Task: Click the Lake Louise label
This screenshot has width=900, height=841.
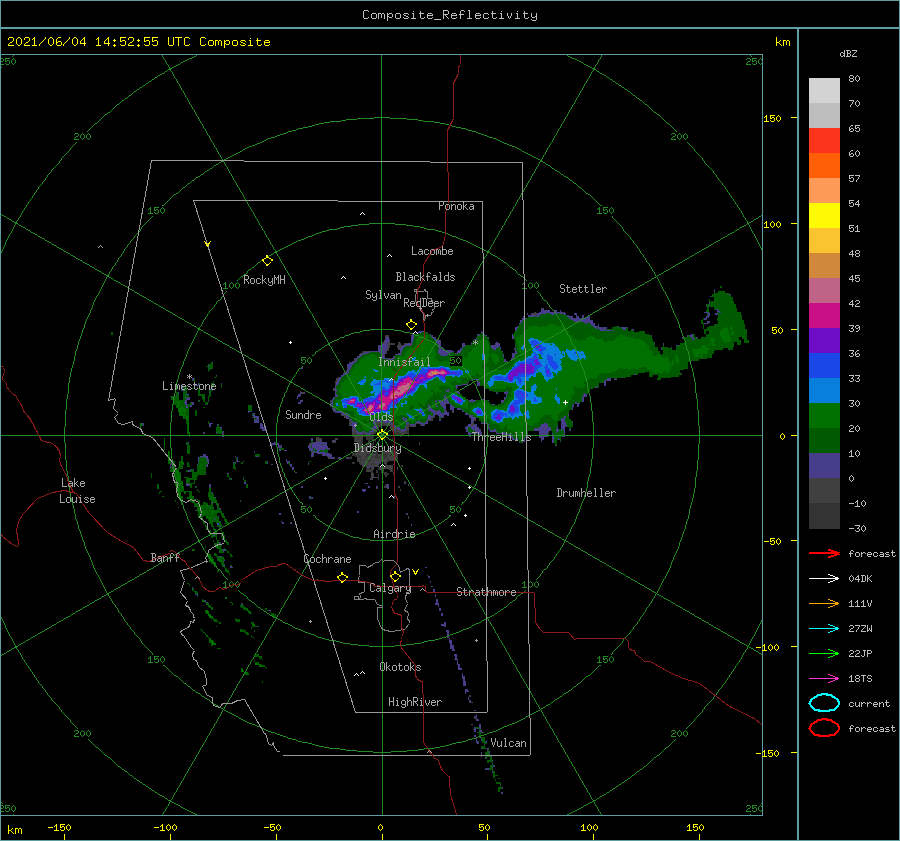Action: [77, 491]
